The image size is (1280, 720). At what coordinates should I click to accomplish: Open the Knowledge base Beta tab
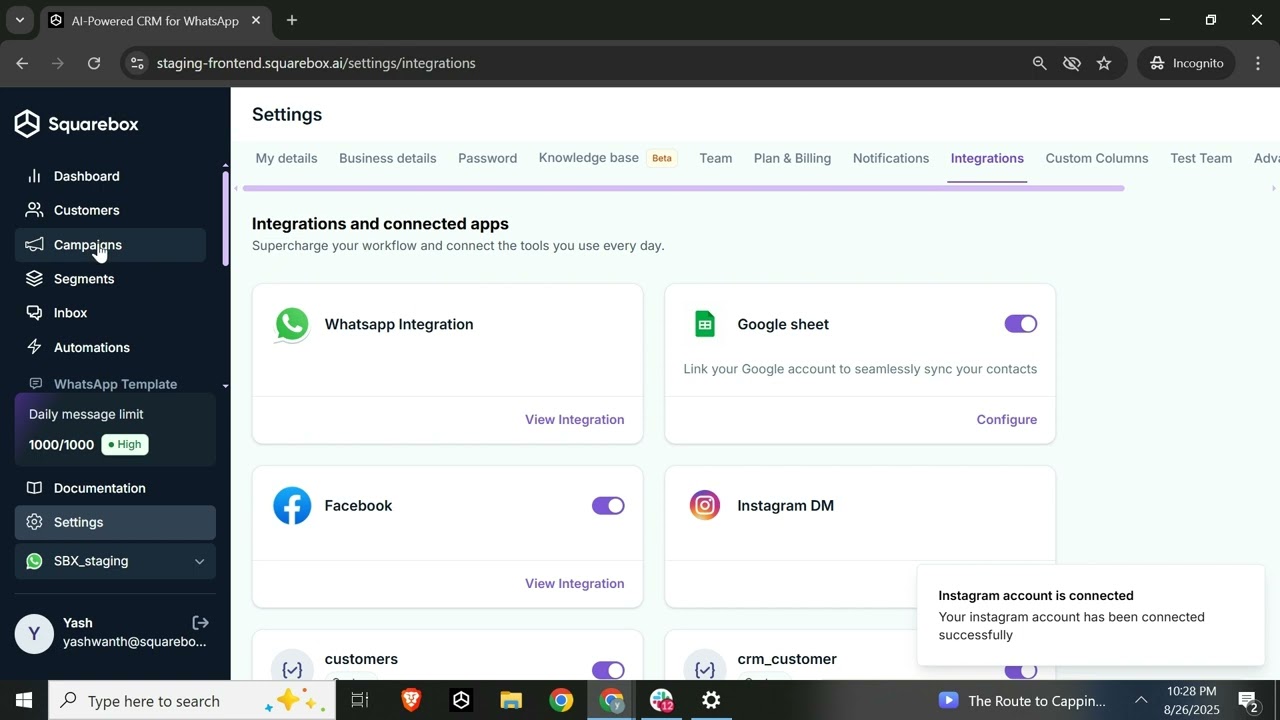click(x=608, y=158)
